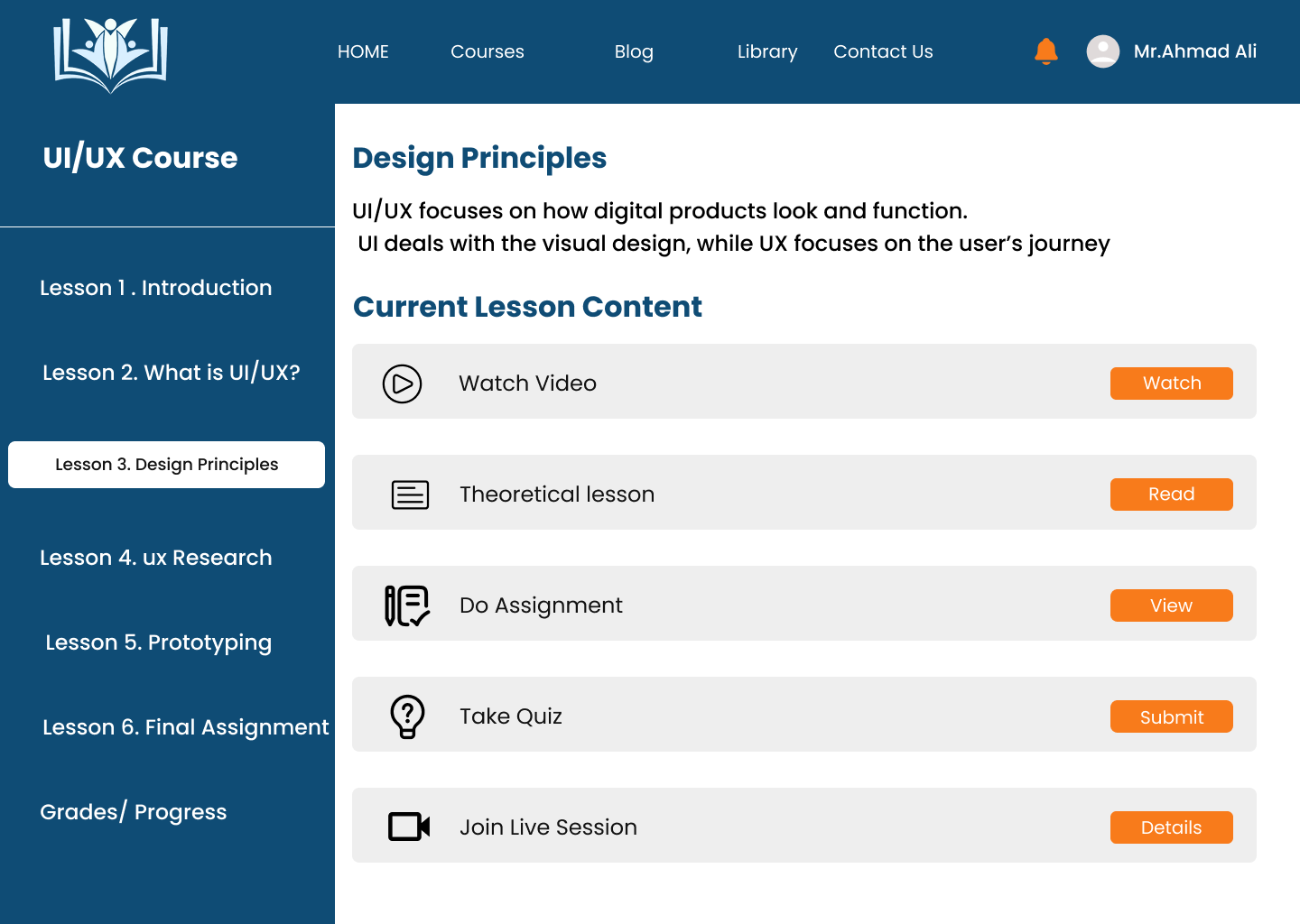Select the Theoretical lesson document icon
This screenshot has width=1300, height=924.
[410, 494]
